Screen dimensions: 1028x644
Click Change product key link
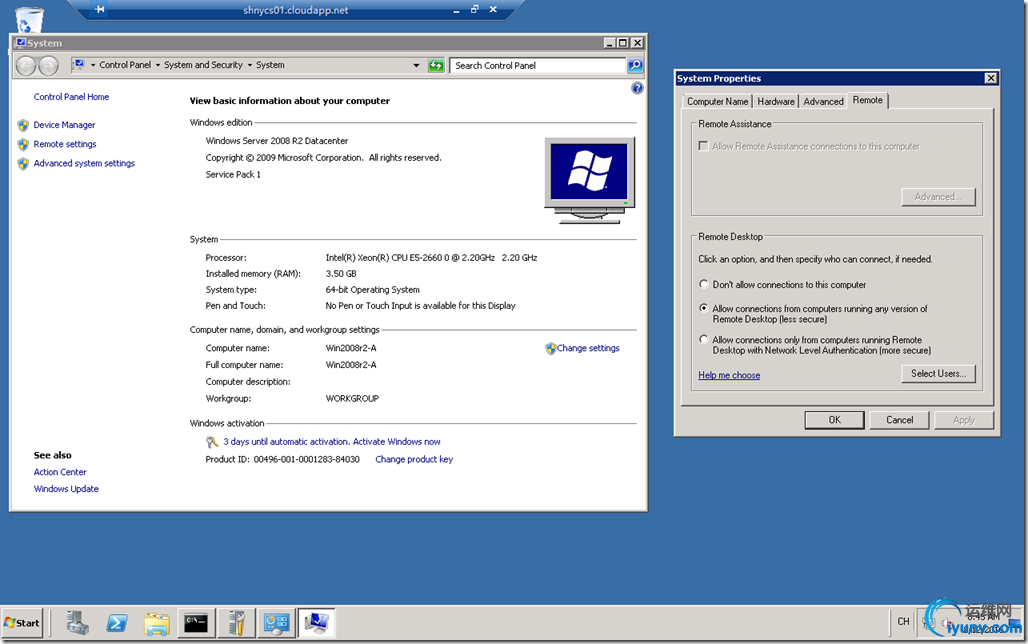tap(414, 460)
